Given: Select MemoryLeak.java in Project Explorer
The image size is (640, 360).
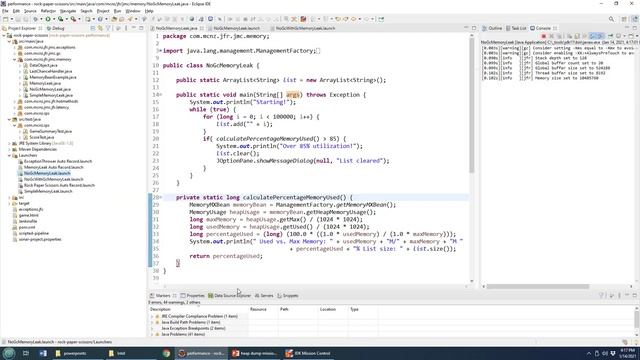Looking at the screenshot, I should [x=45, y=83].
